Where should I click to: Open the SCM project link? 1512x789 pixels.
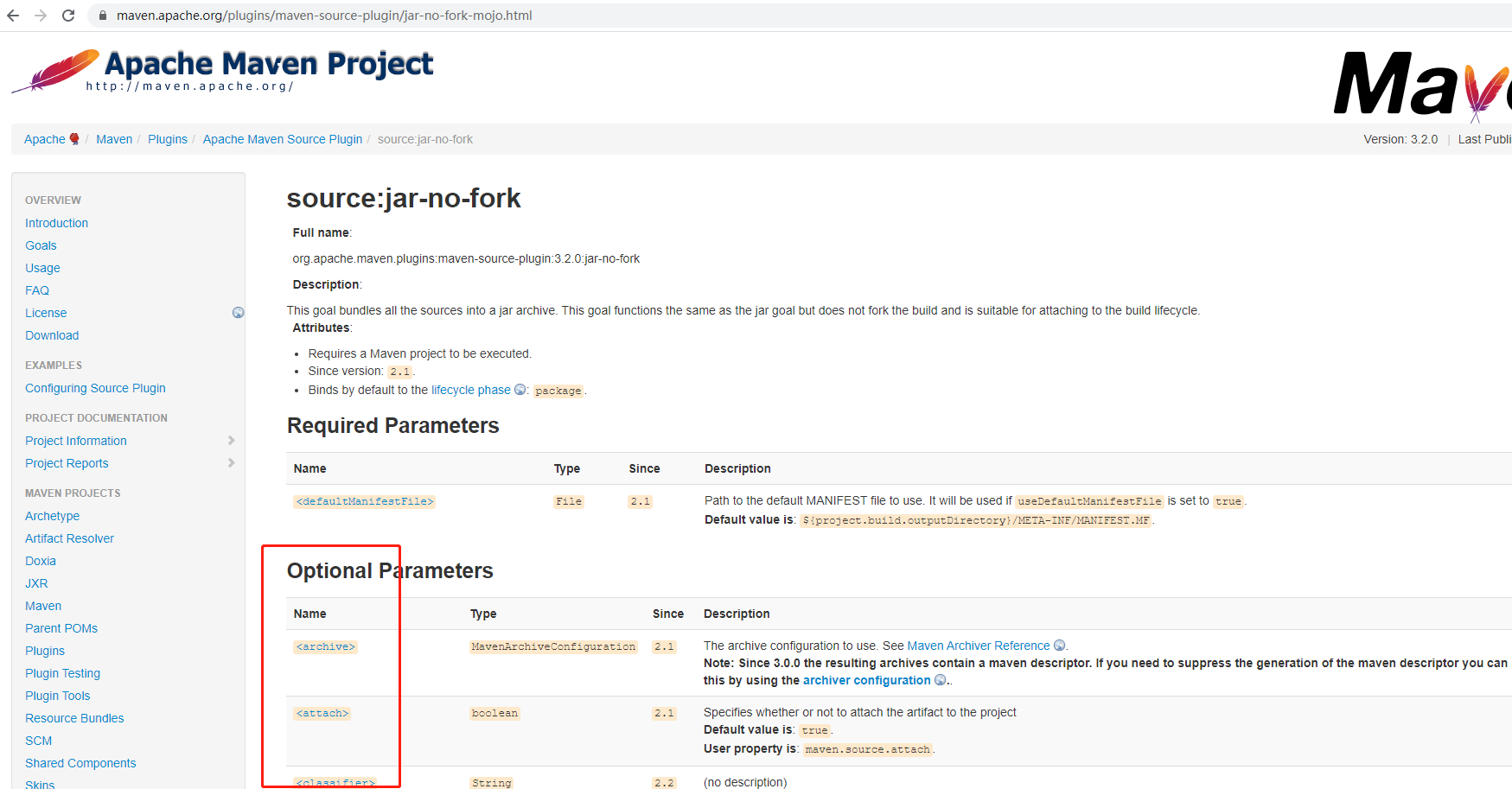coord(38,741)
